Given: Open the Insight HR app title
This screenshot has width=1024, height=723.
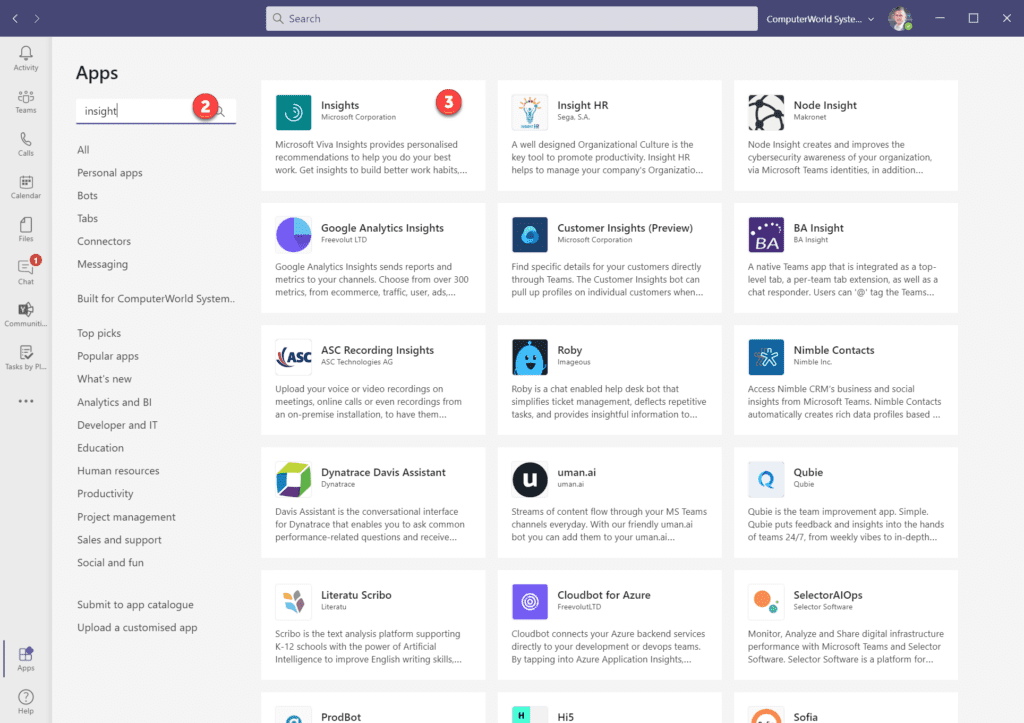Looking at the screenshot, I should (x=583, y=105).
